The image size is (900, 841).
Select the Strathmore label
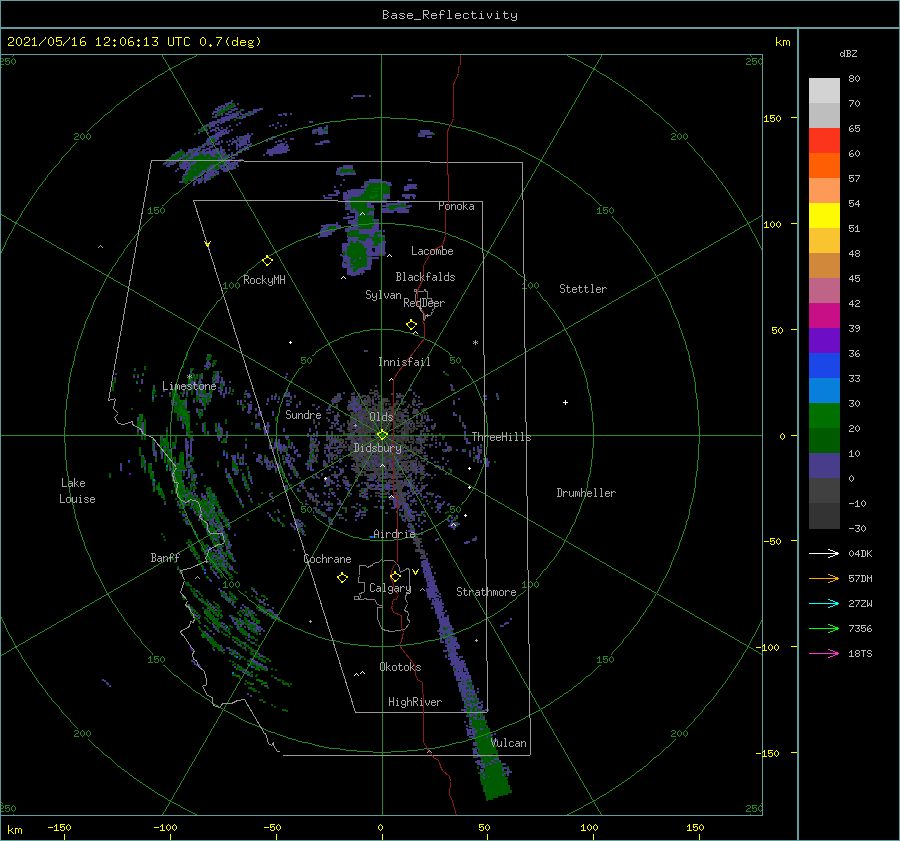point(486,592)
